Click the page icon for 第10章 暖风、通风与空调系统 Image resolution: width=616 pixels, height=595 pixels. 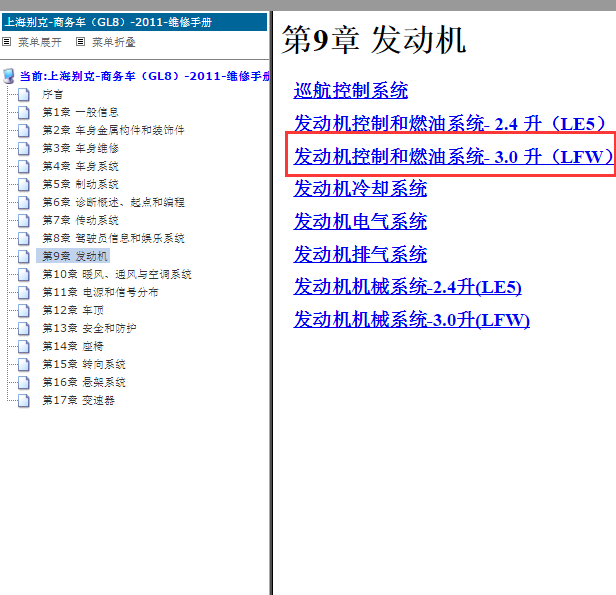click(24, 275)
